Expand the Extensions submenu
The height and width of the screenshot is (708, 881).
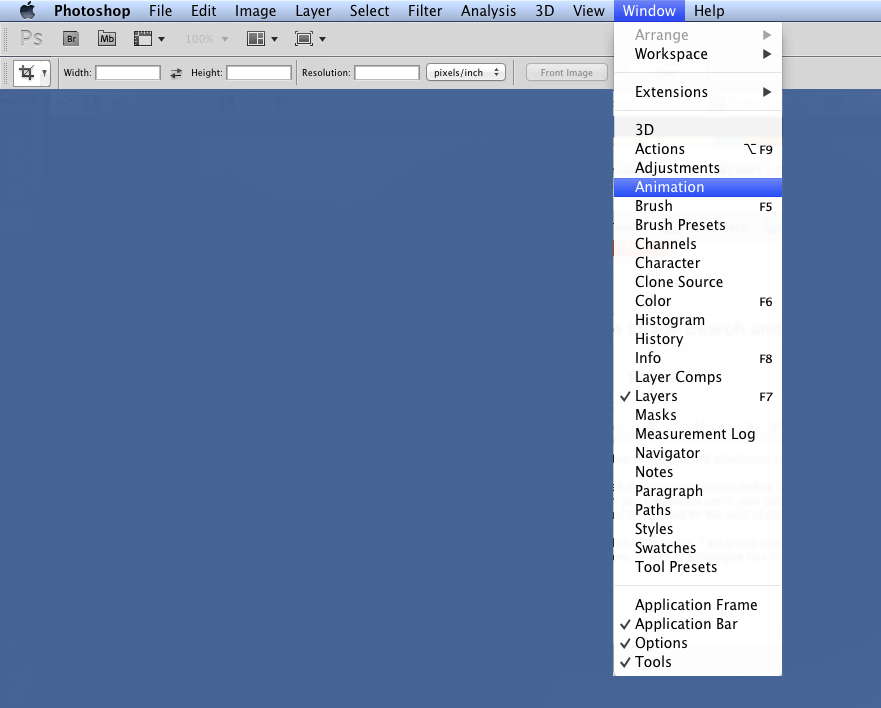click(698, 92)
